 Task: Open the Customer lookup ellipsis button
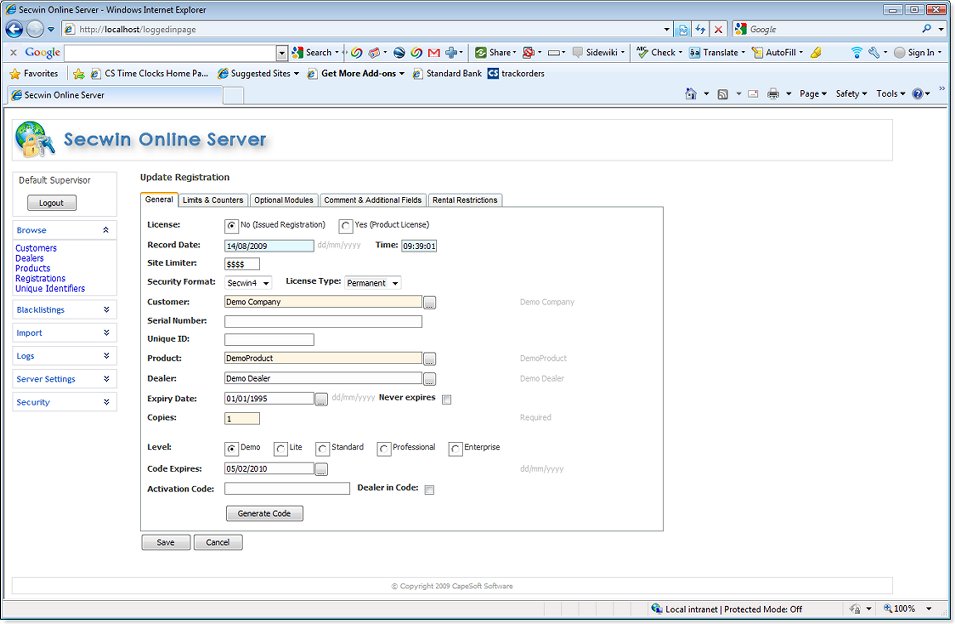[430, 302]
